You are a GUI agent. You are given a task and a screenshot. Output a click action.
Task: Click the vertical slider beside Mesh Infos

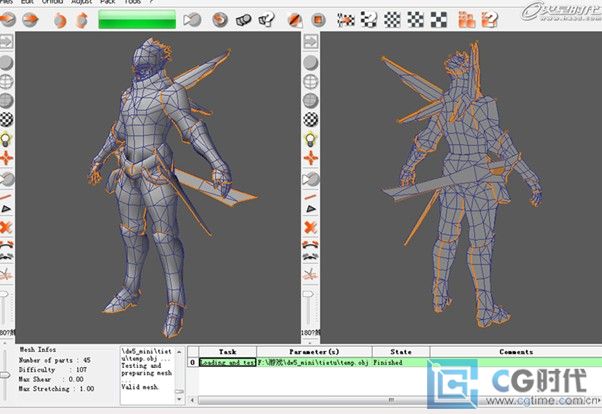tap(5, 373)
